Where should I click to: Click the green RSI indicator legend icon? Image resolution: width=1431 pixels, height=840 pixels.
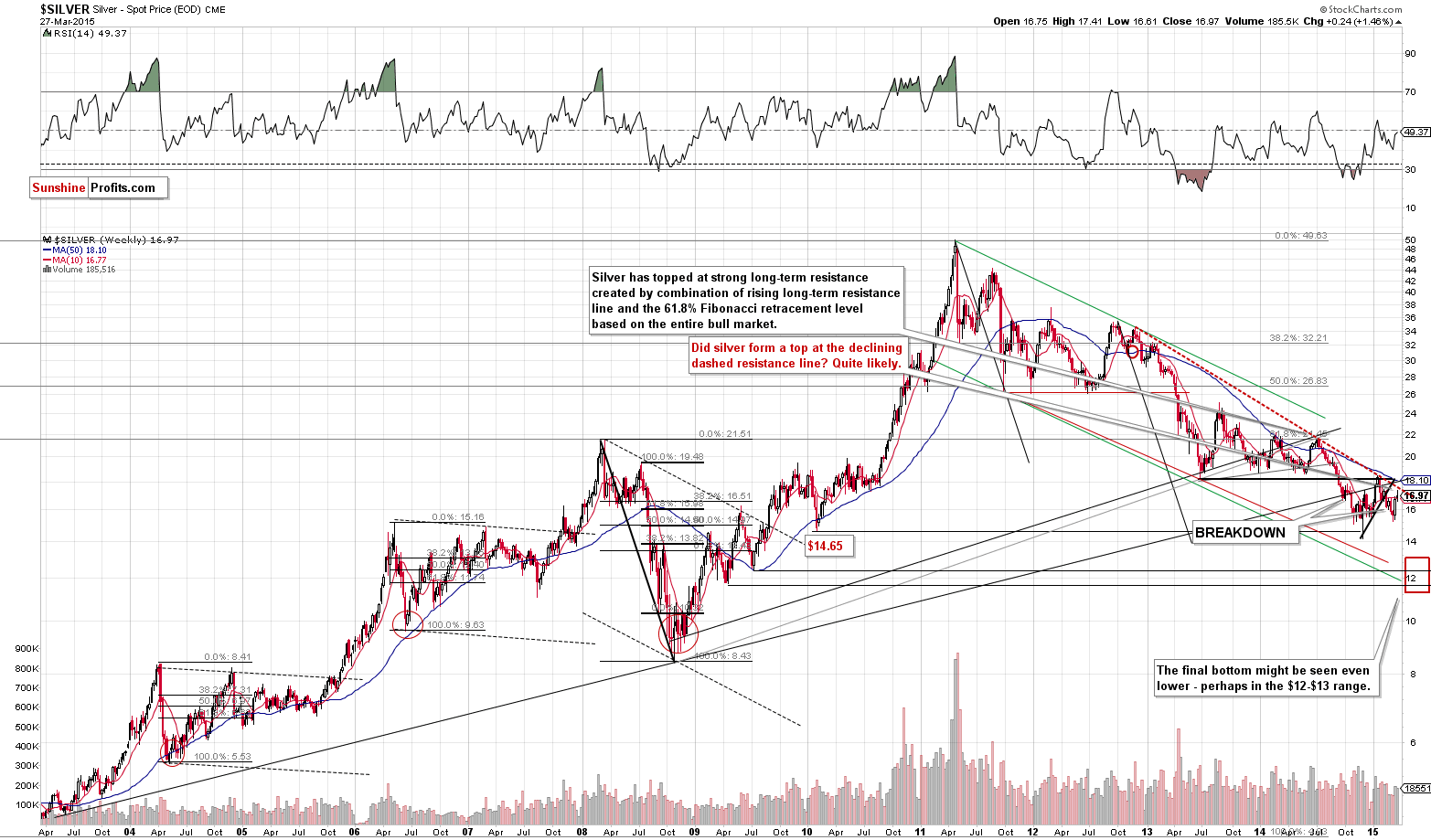(x=45, y=33)
